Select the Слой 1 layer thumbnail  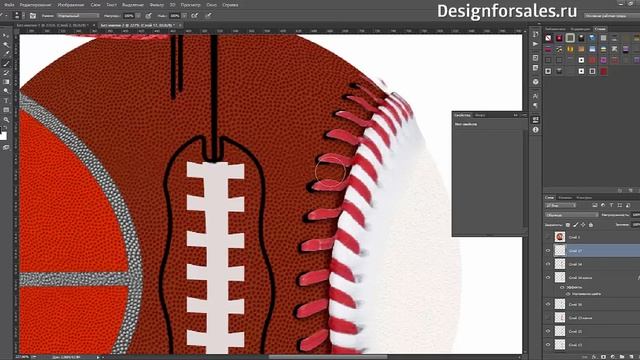tap(560, 237)
